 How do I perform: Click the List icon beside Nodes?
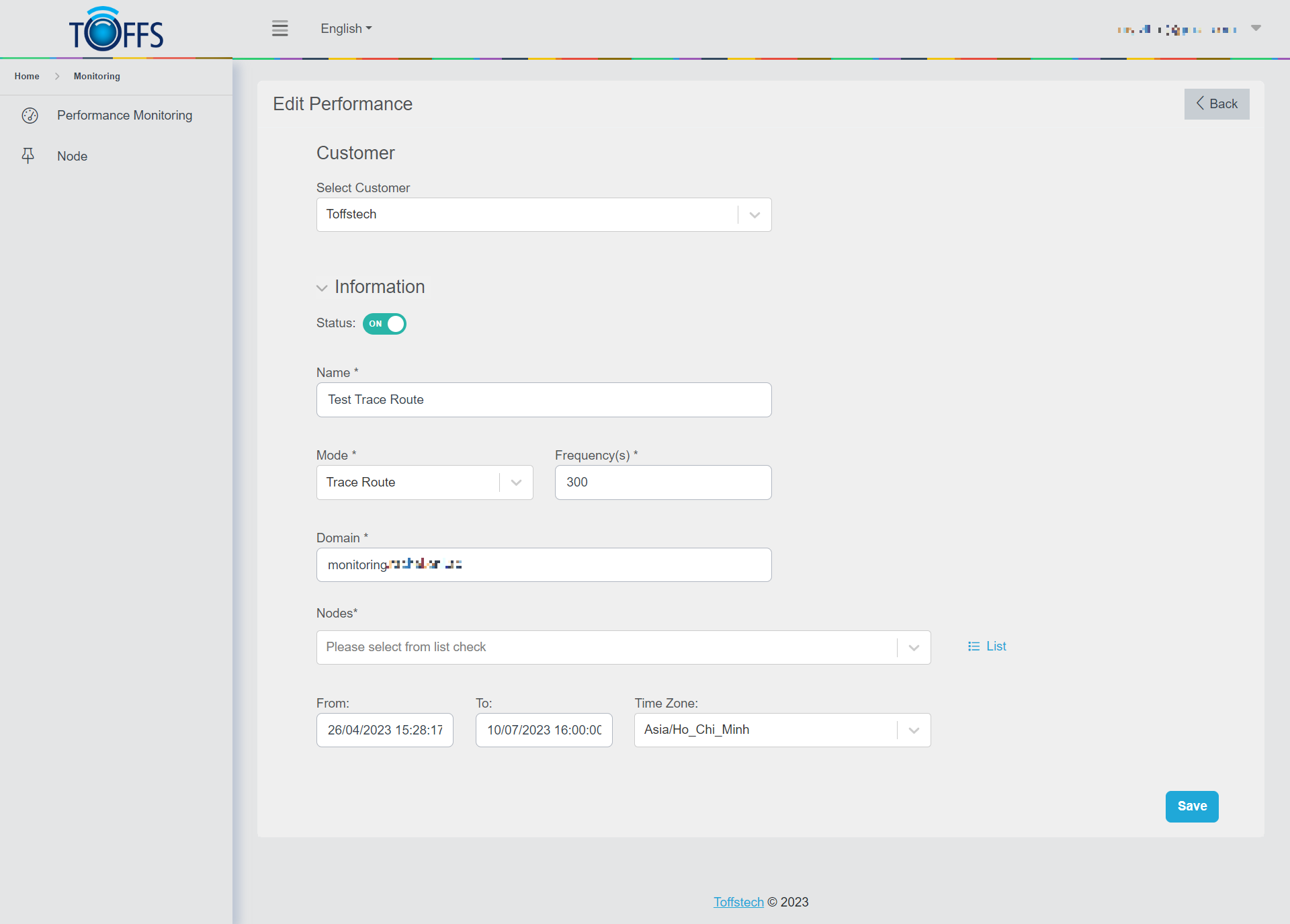pos(974,646)
